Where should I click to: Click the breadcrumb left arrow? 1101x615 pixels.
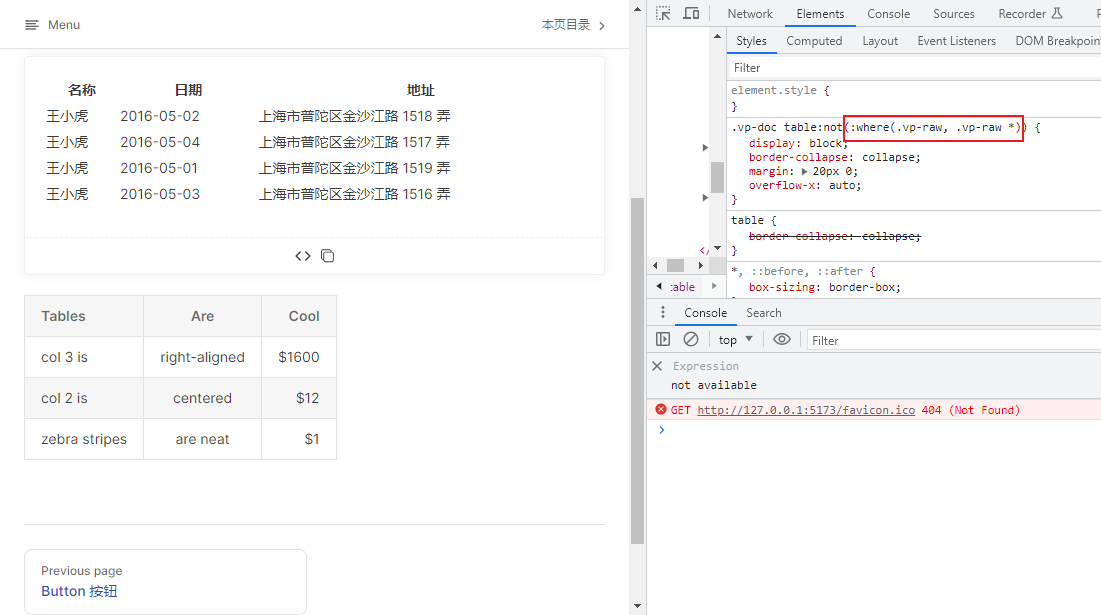tap(659, 286)
